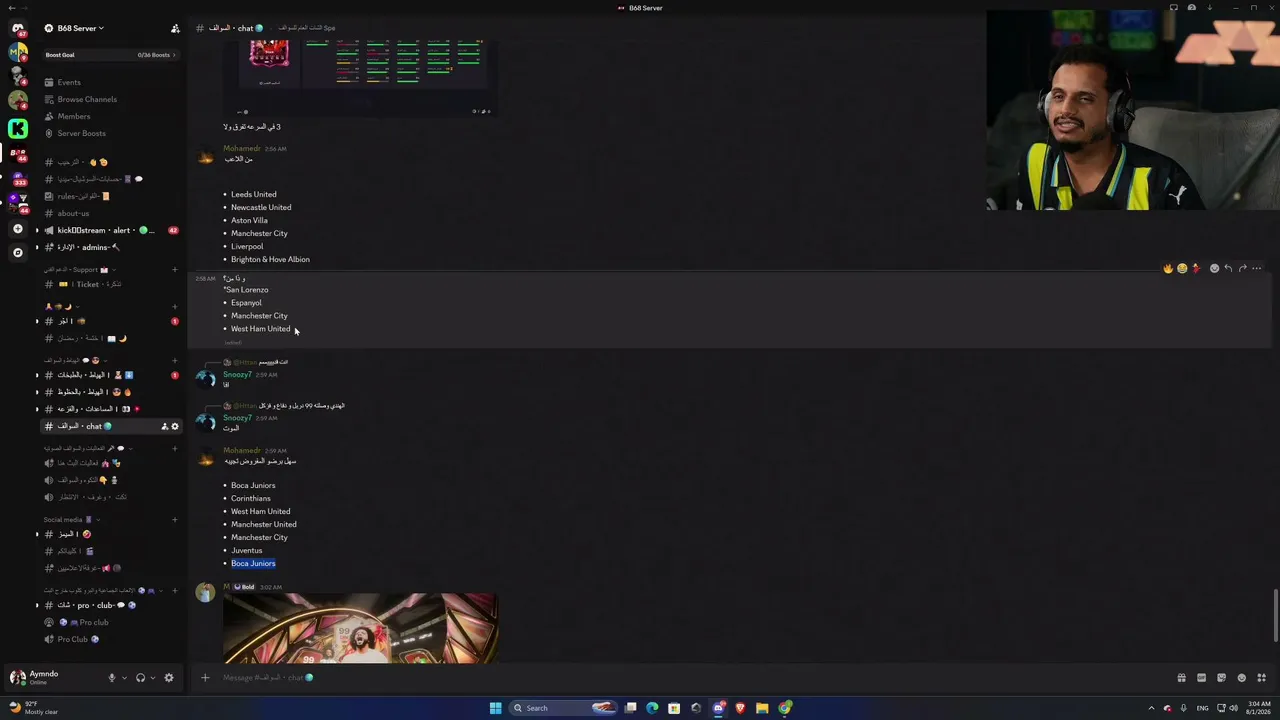Open the apps launcher icon in message bar
This screenshot has width=1280, height=720.
[x=1261, y=678]
